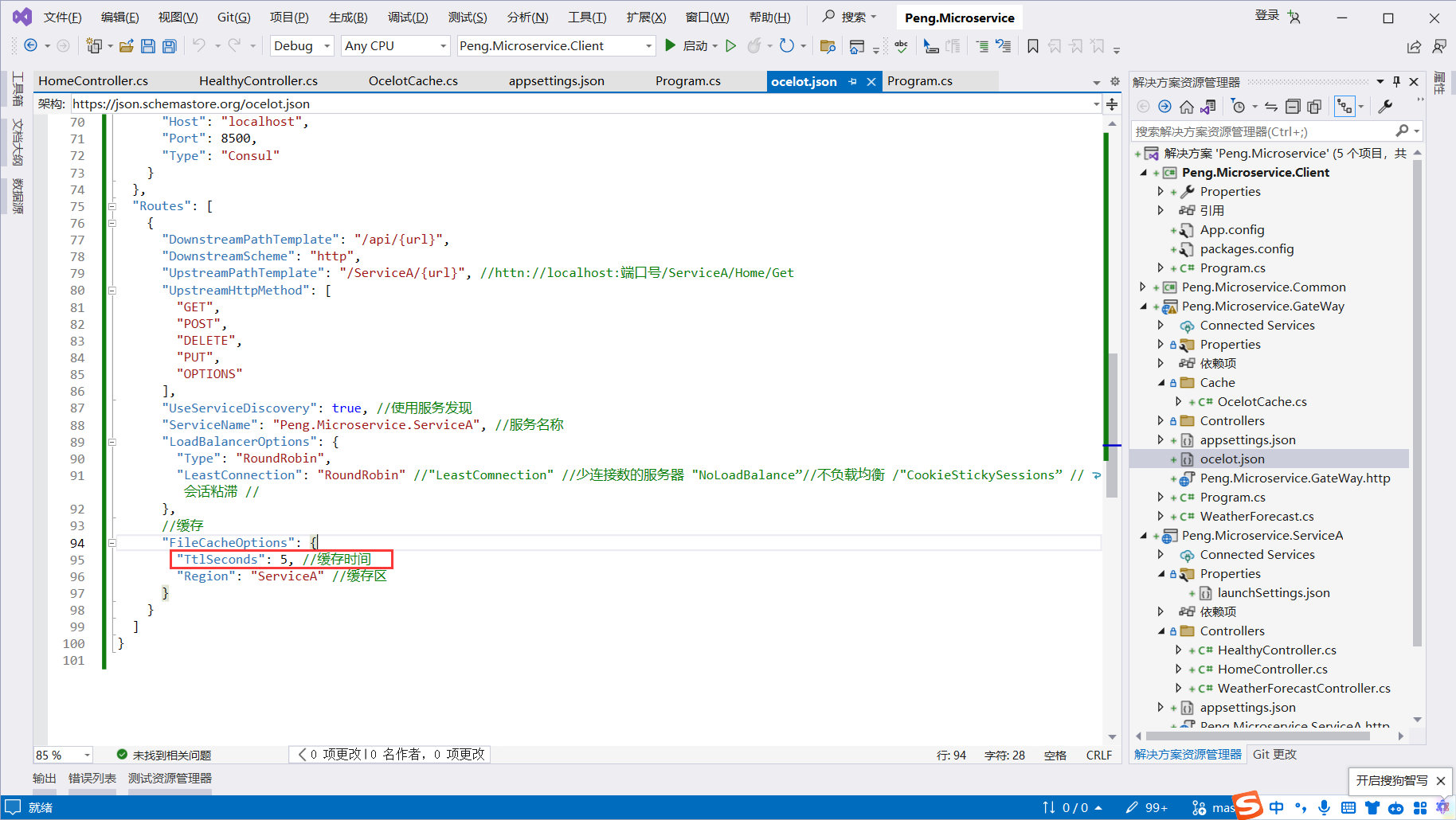
Task: Switch to the Git 更改 panel tab
Action: pos(1274,754)
